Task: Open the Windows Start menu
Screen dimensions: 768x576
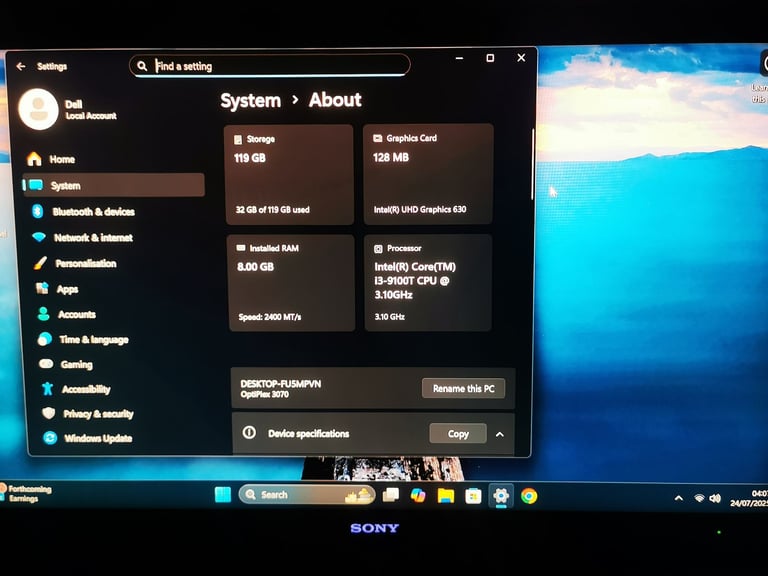Action: tap(223, 495)
